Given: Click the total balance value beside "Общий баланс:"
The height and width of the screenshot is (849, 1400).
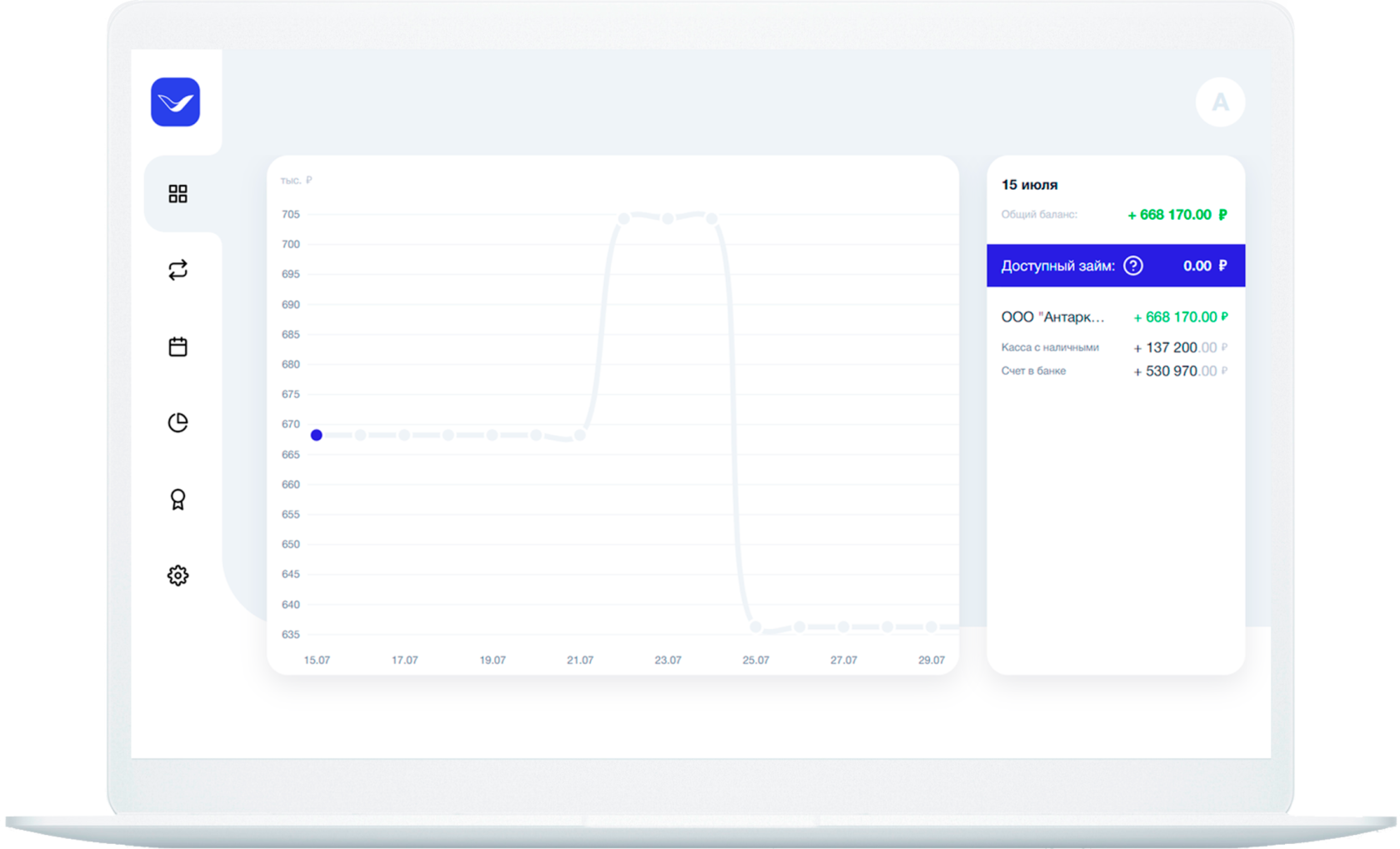Looking at the screenshot, I should click(1177, 215).
